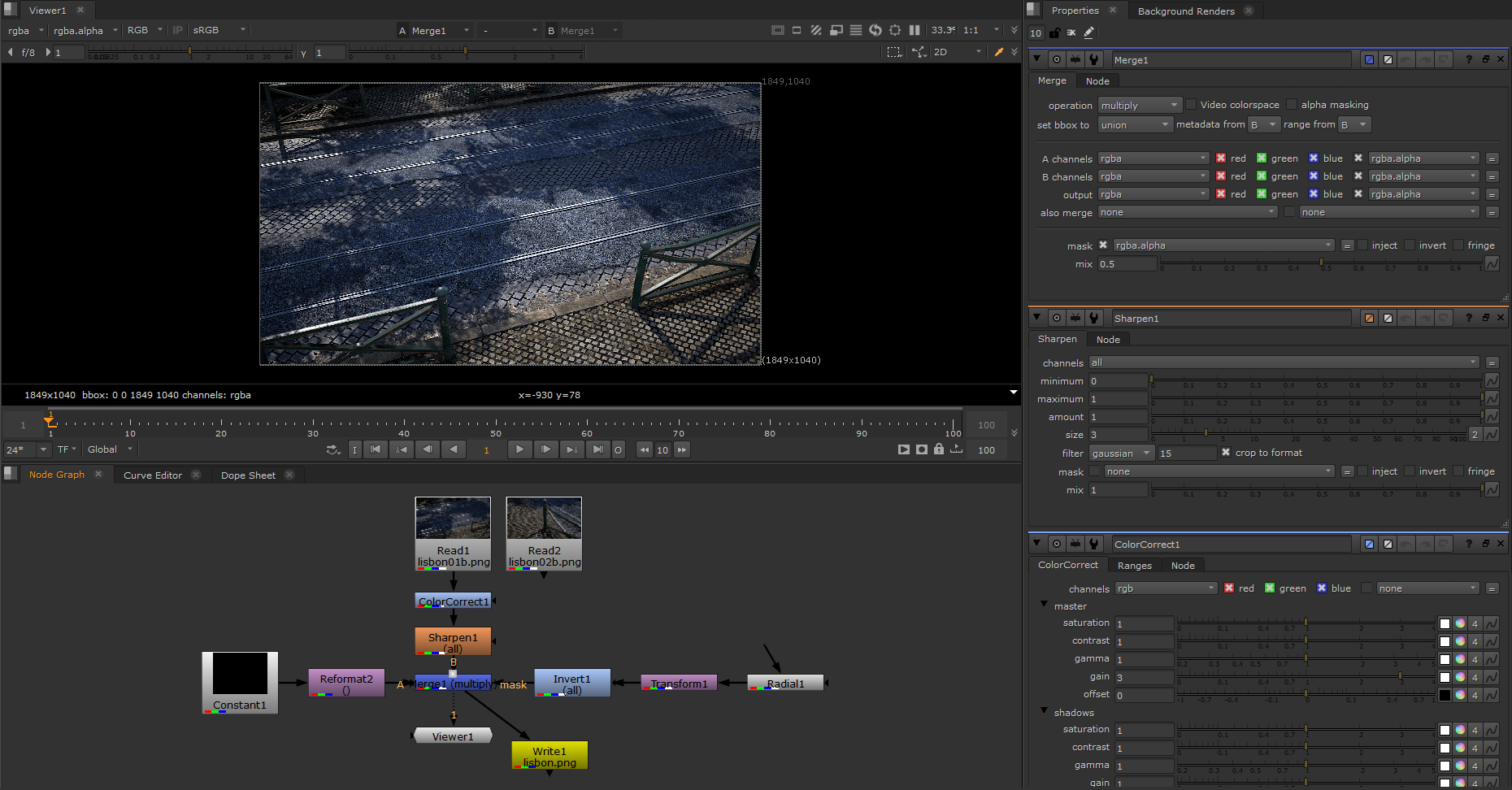Image resolution: width=1512 pixels, height=790 pixels.
Task: Open the Ranges tab in ColorCorrect1
Action: [1134, 566]
